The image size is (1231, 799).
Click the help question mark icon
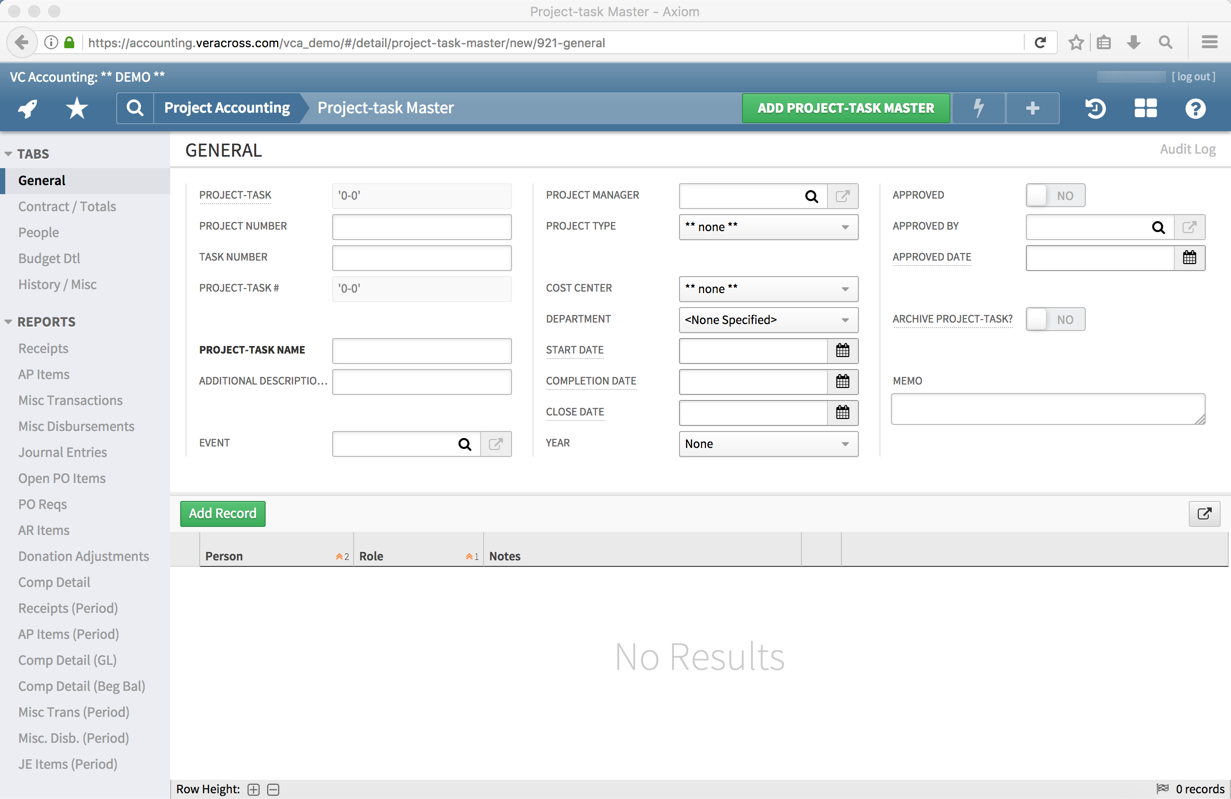(1195, 108)
